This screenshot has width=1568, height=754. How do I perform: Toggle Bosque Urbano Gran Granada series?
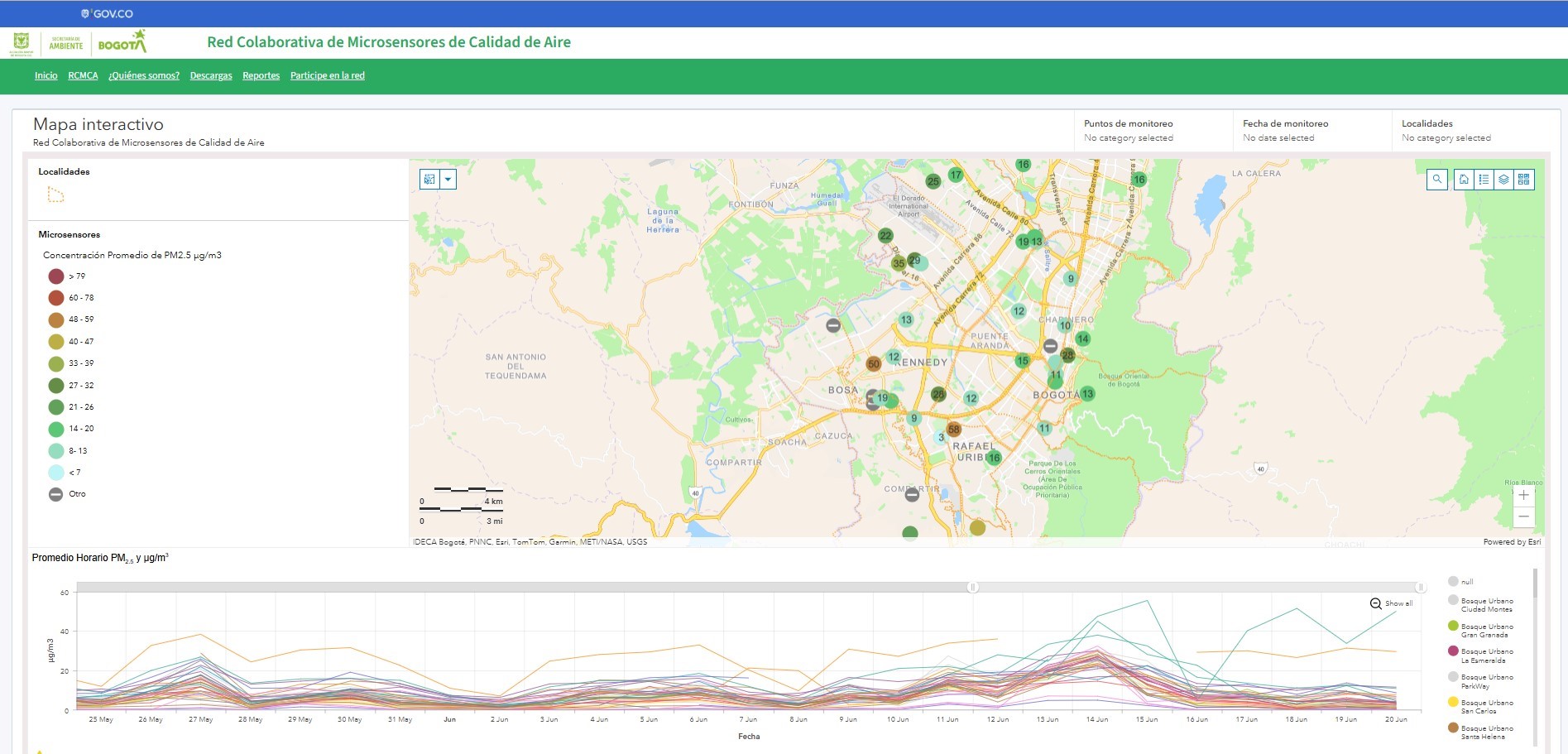1486,631
